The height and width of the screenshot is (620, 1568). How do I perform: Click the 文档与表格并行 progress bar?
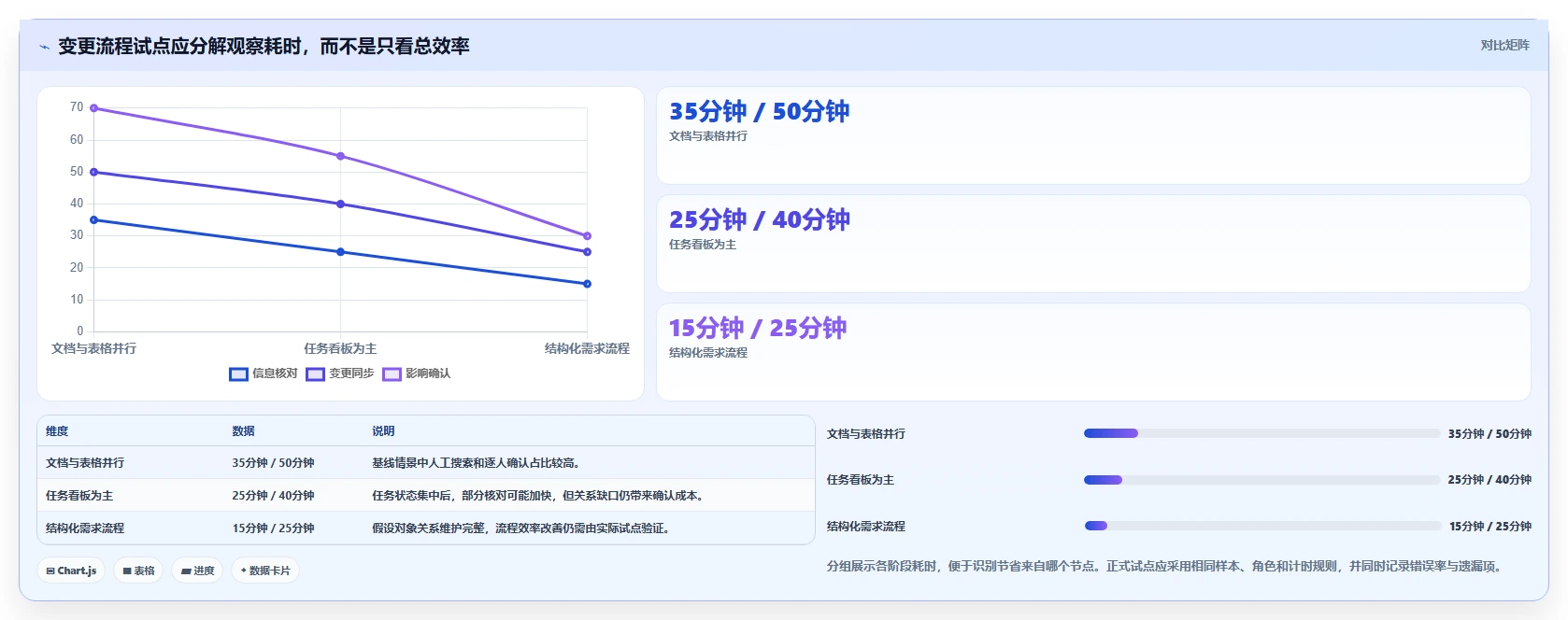click(1262, 433)
